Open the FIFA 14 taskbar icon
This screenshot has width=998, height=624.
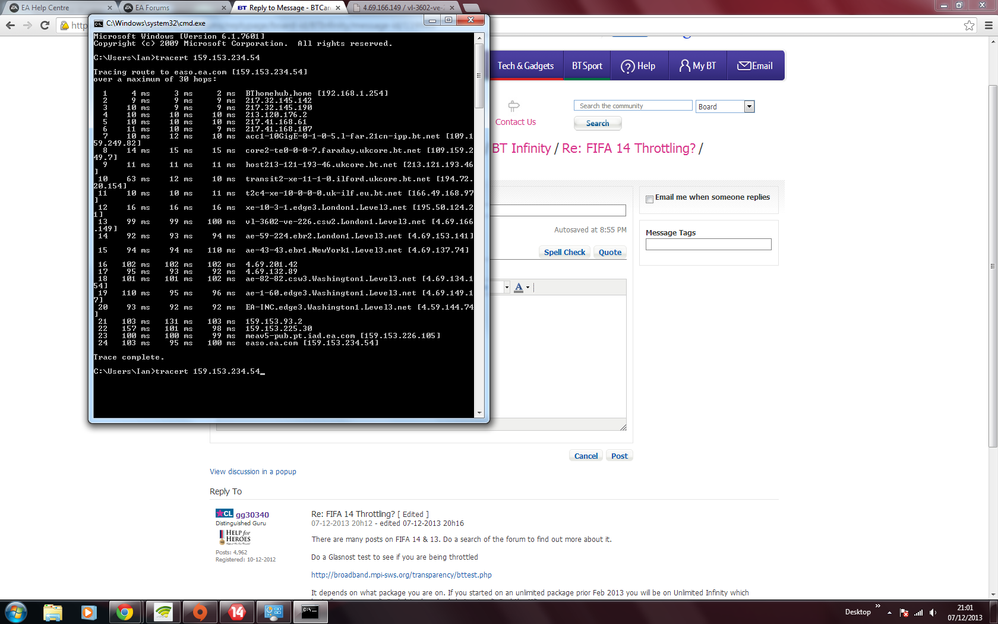coord(237,613)
